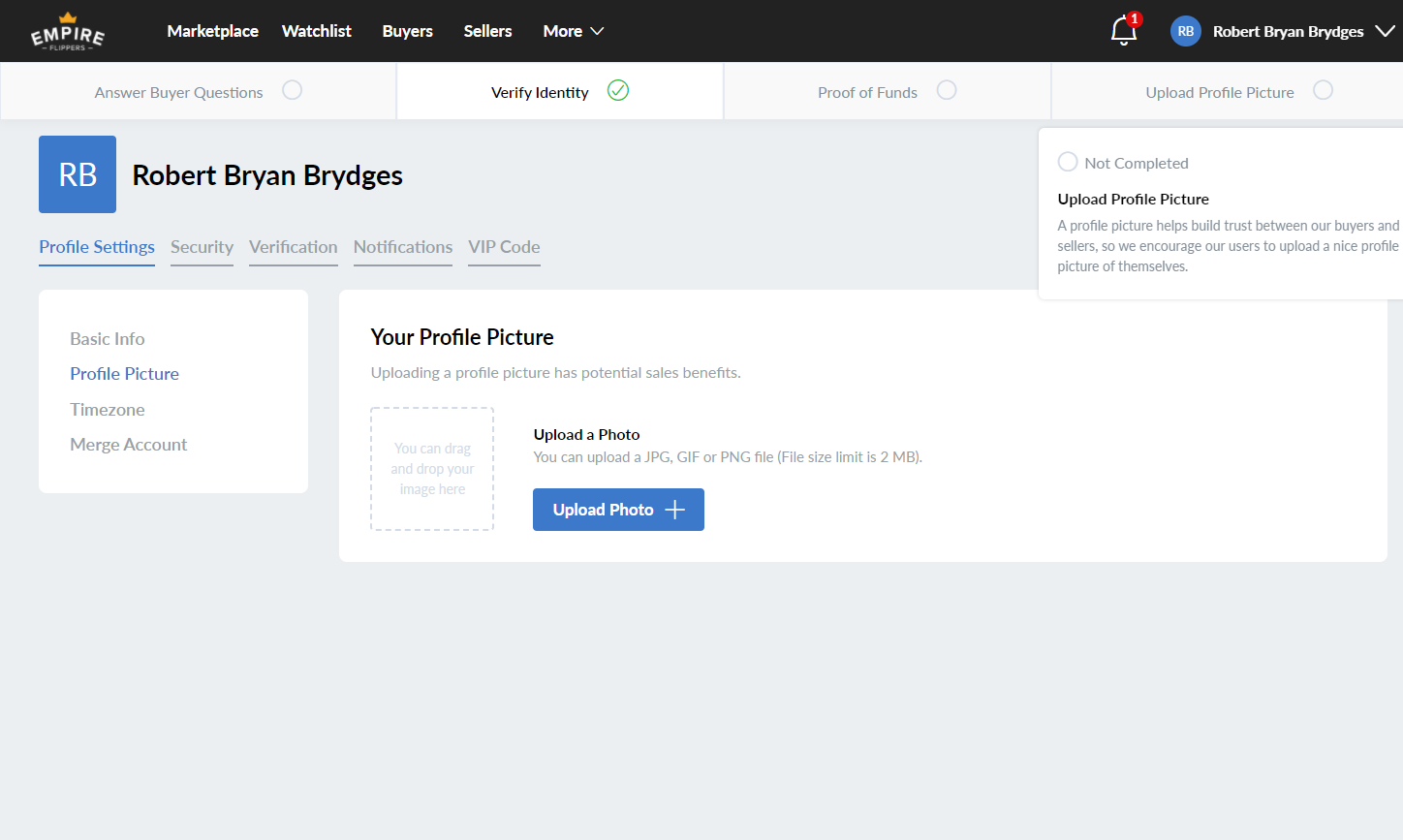This screenshot has width=1403, height=840.
Task: Click the Not Completed circle in the tooltip
Action: [x=1068, y=161]
